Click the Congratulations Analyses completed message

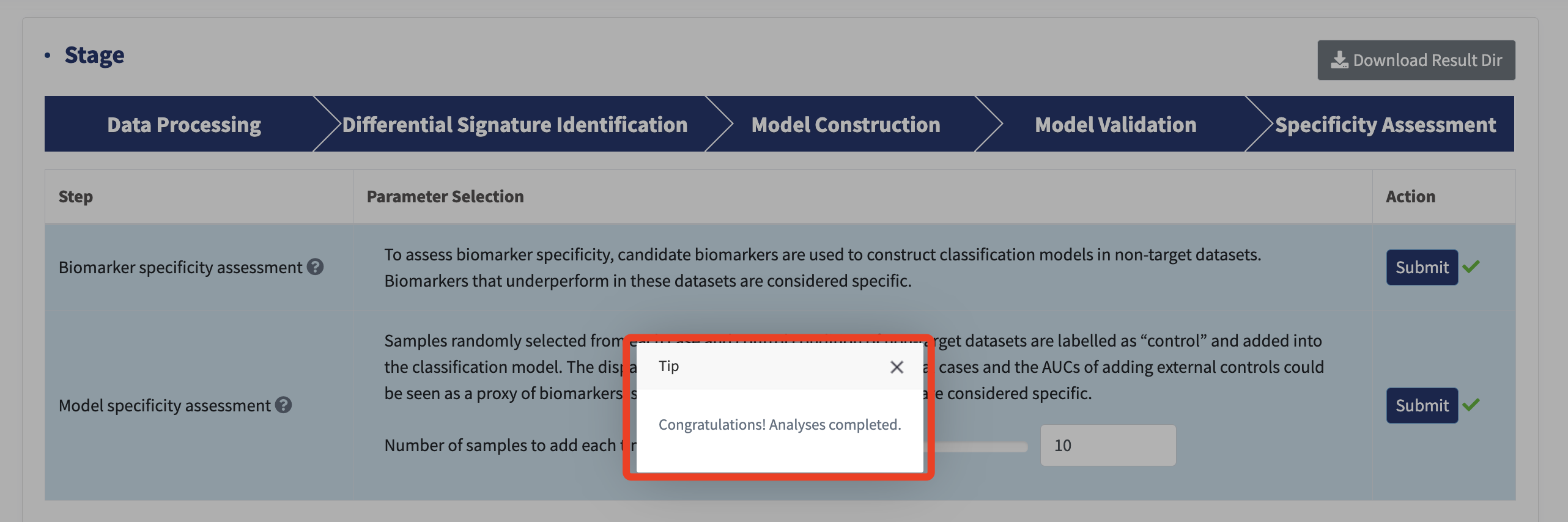780,424
